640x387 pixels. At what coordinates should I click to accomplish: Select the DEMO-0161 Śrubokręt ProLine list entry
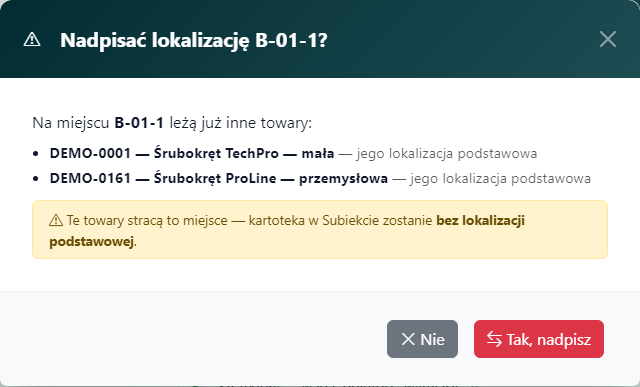219,178
